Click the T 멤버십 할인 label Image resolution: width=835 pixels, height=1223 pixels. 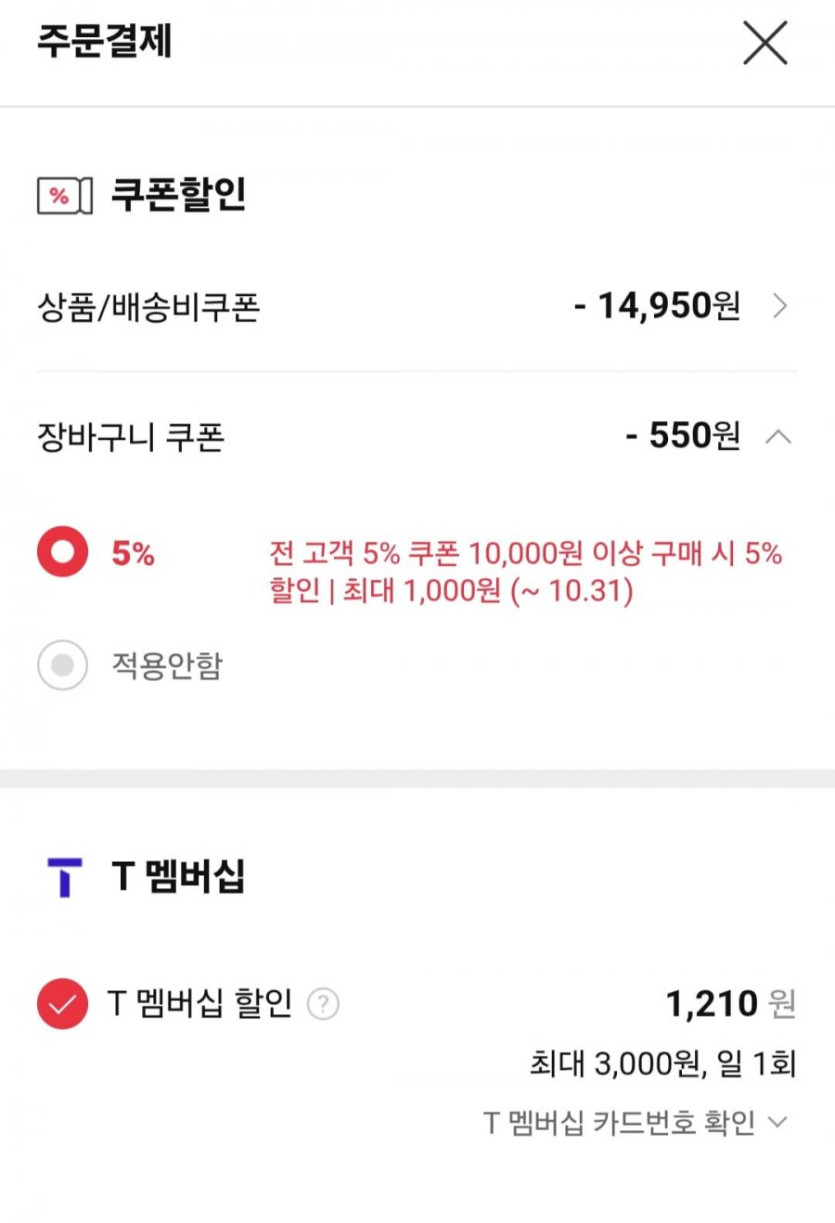coord(199,1003)
